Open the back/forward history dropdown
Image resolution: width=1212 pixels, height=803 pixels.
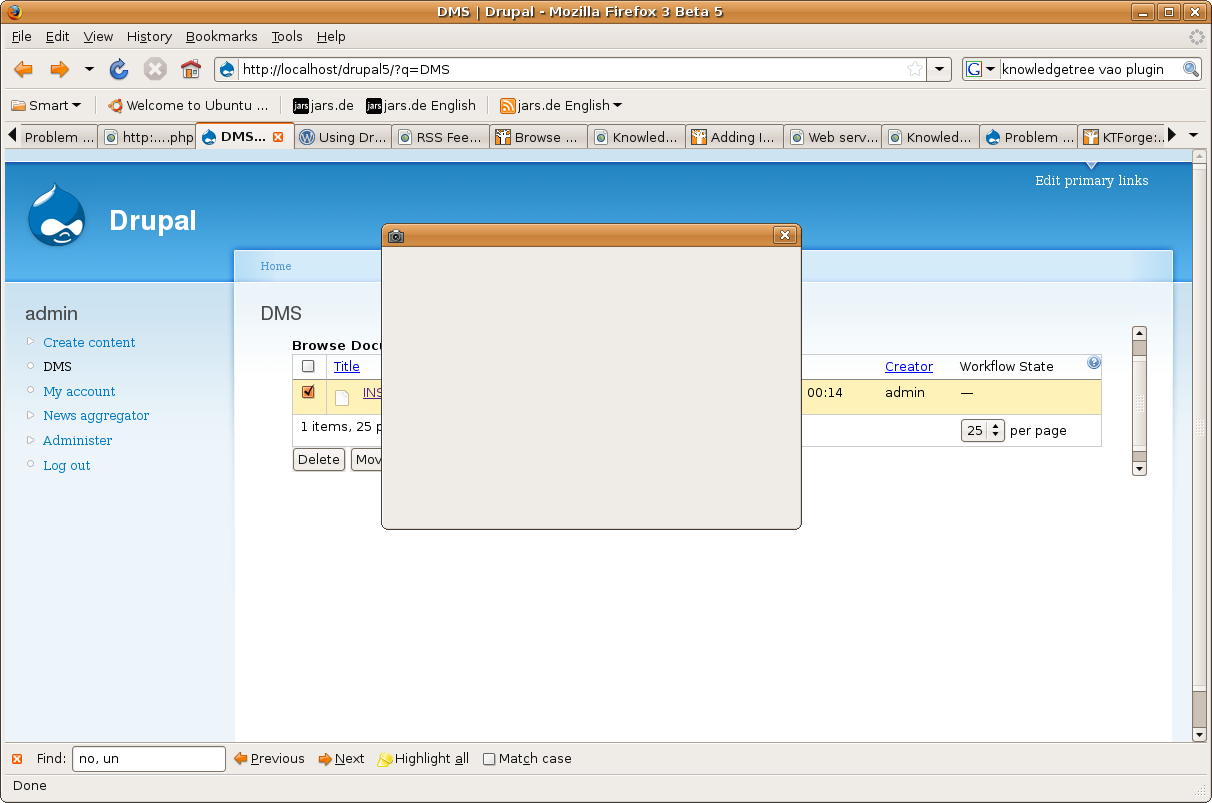pos(89,69)
